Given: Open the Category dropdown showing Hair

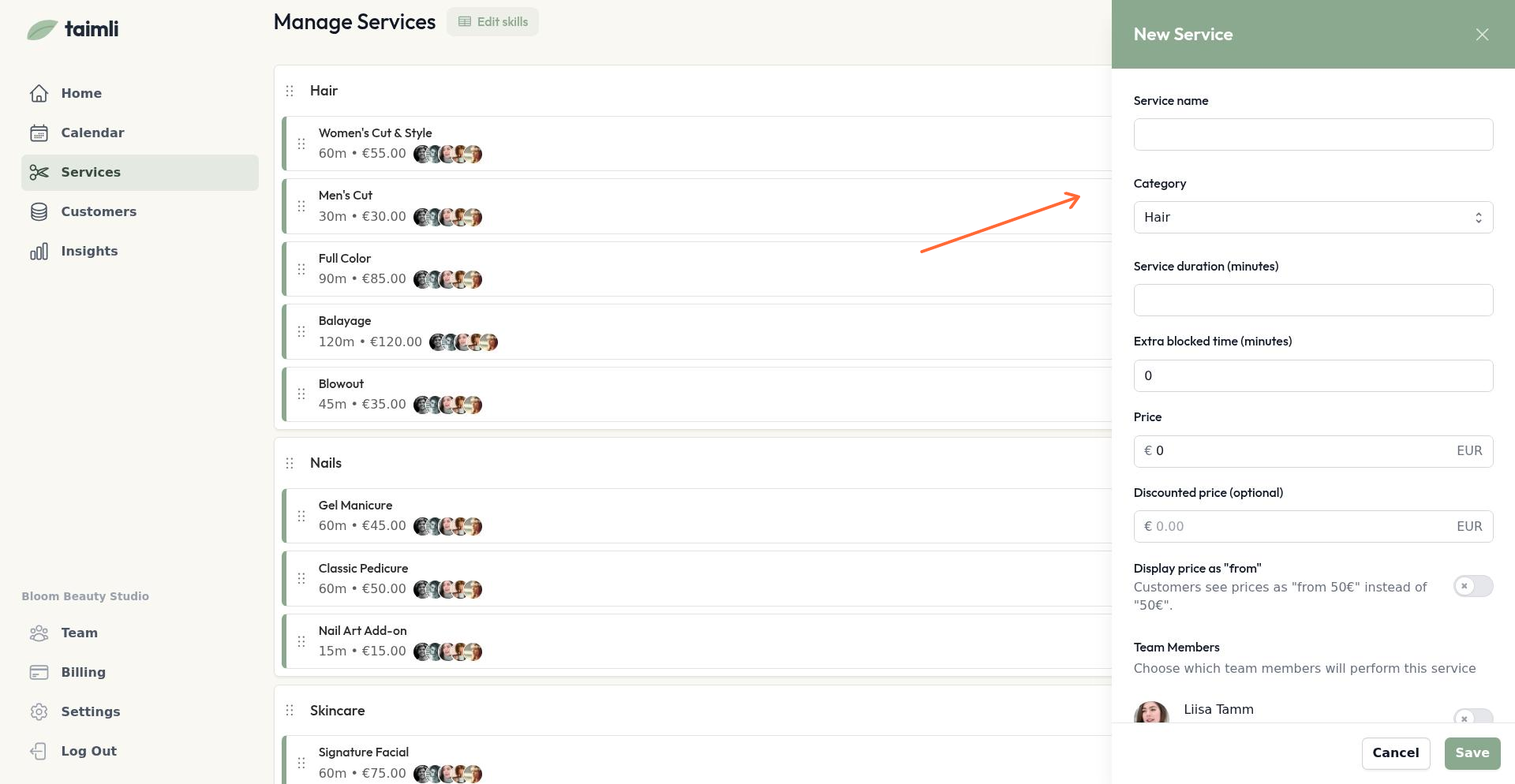Looking at the screenshot, I should 1312,218.
